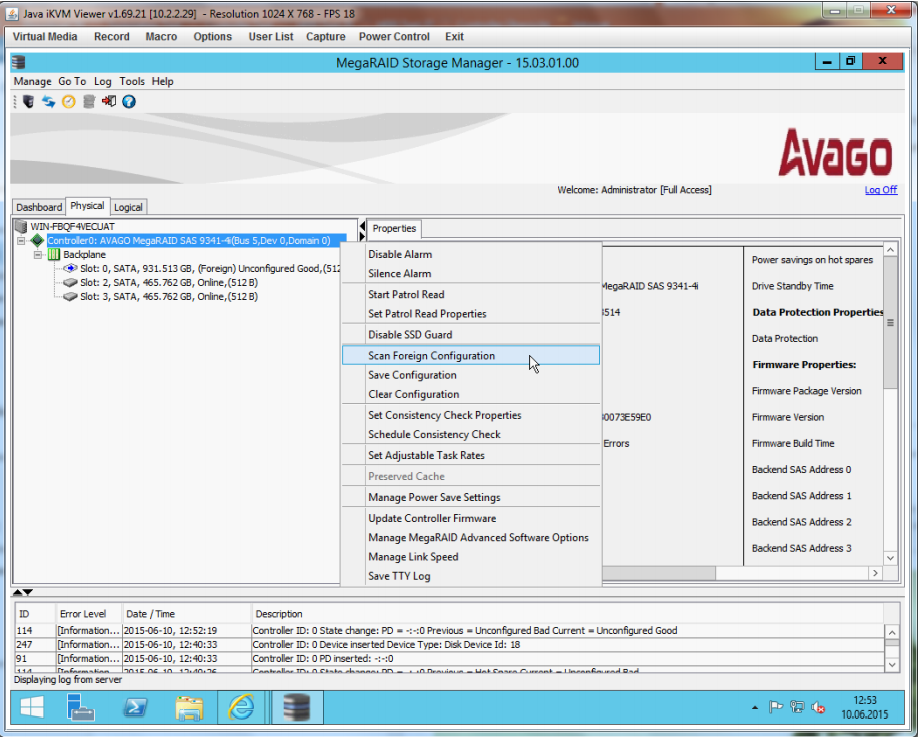Viewport: 918px width, 737px height.
Task: Open PowerShell from the taskbar
Action: (135, 708)
